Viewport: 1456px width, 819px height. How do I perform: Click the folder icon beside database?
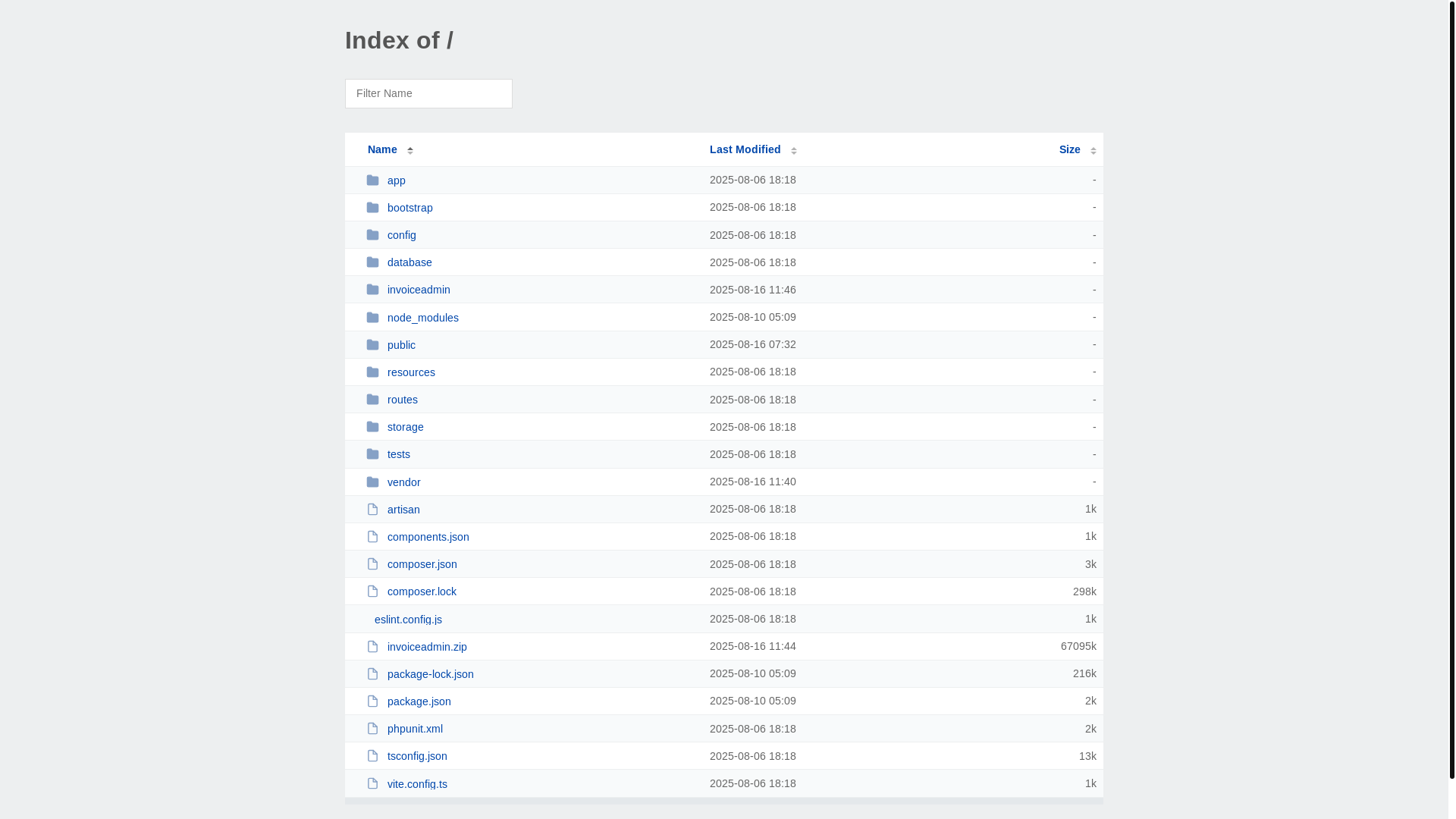(372, 262)
